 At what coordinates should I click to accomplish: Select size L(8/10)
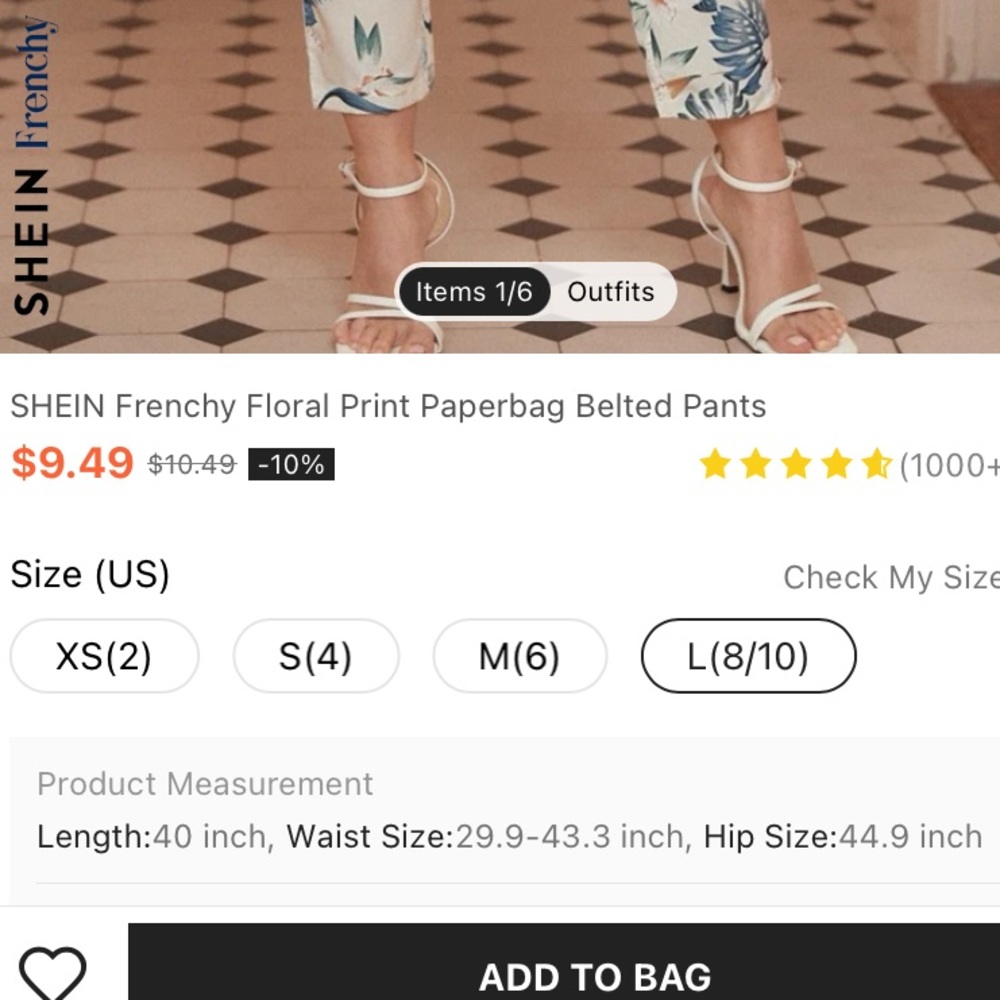coord(748,656)
